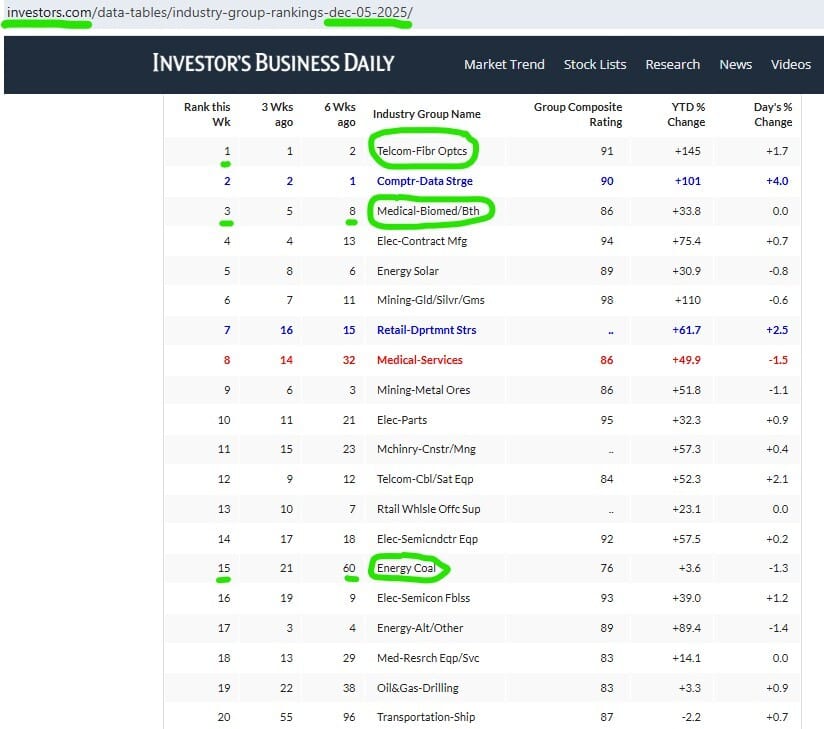Image resolution: width=824 pixels, height=729 pixels.
Task: Select the Elec-Parts group name
Action: (402, 419)
